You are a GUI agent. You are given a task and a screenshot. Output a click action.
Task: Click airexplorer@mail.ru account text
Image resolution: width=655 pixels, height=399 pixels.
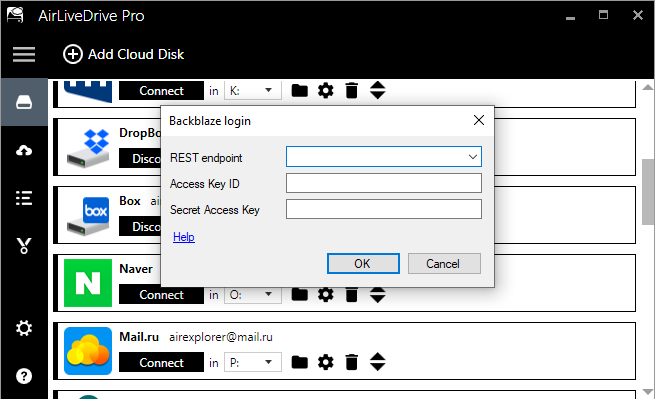pos(221,337)
